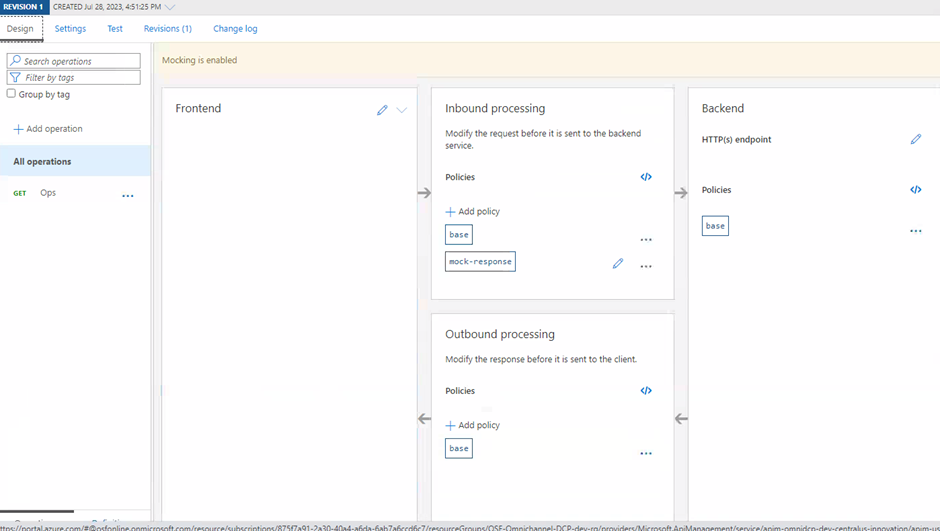Open Outbound processing policy code editor
This screenshot has width=940, height=531.
coord(646,391)
